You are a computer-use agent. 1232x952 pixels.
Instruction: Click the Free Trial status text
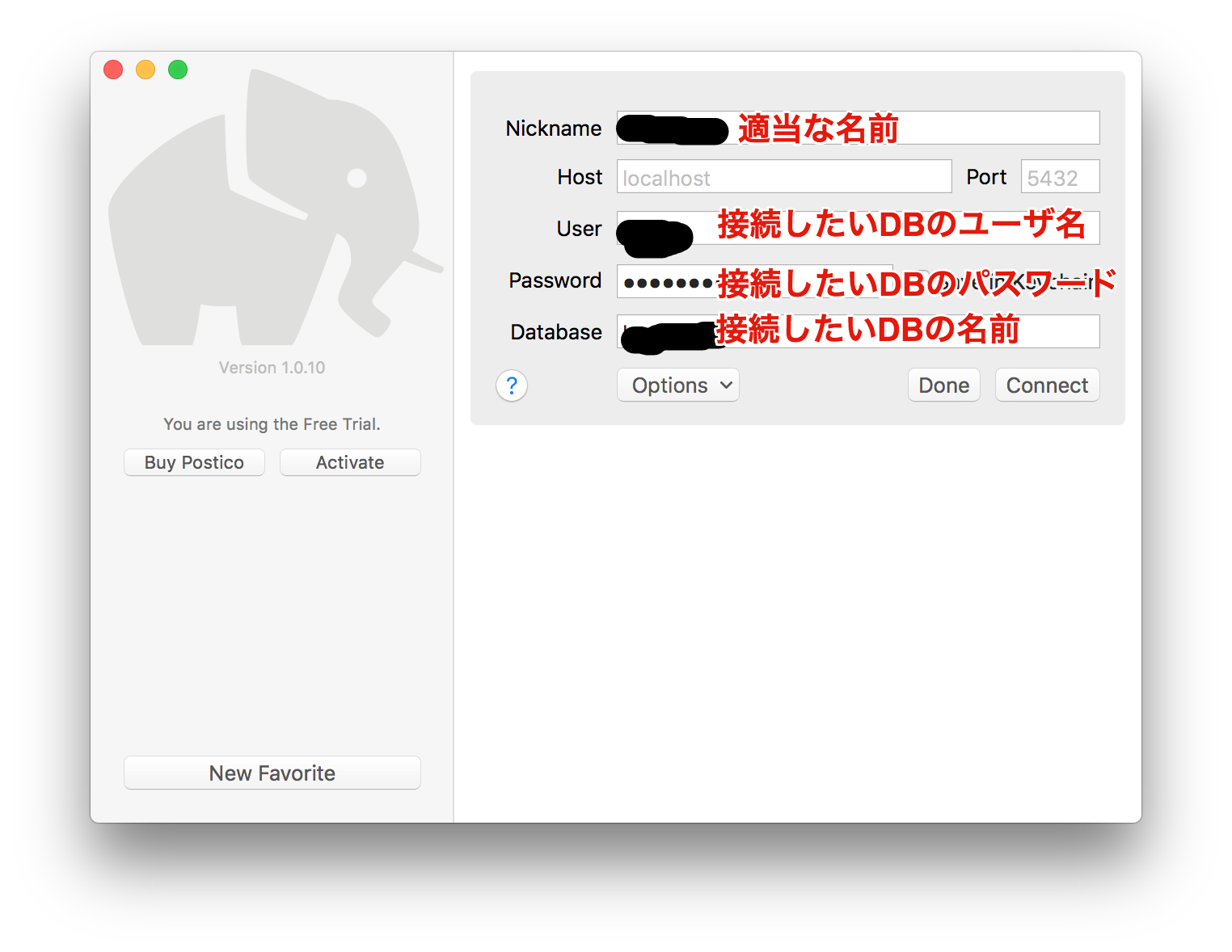point(272,423)
